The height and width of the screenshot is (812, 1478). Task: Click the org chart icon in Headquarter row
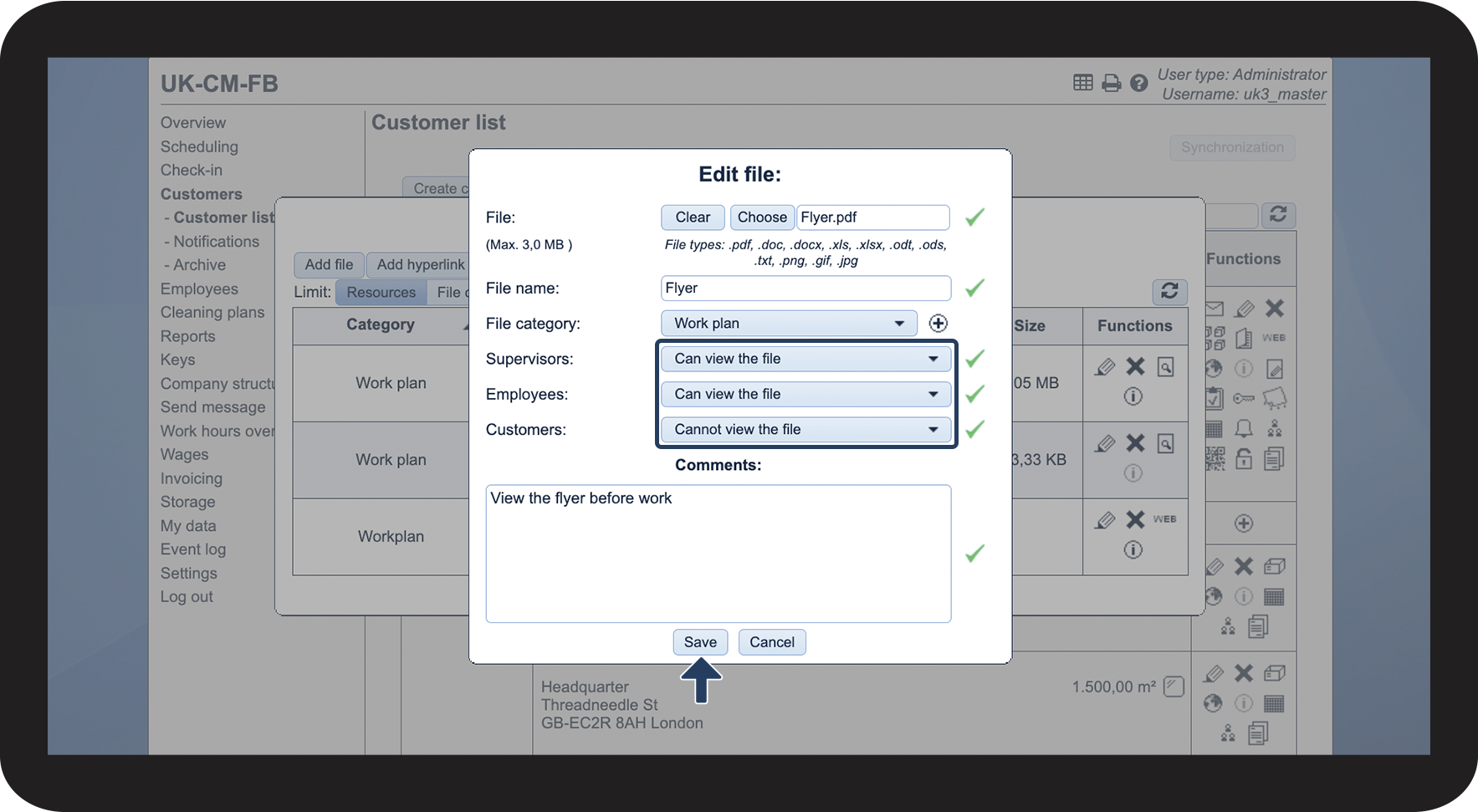coord(1228,733)
